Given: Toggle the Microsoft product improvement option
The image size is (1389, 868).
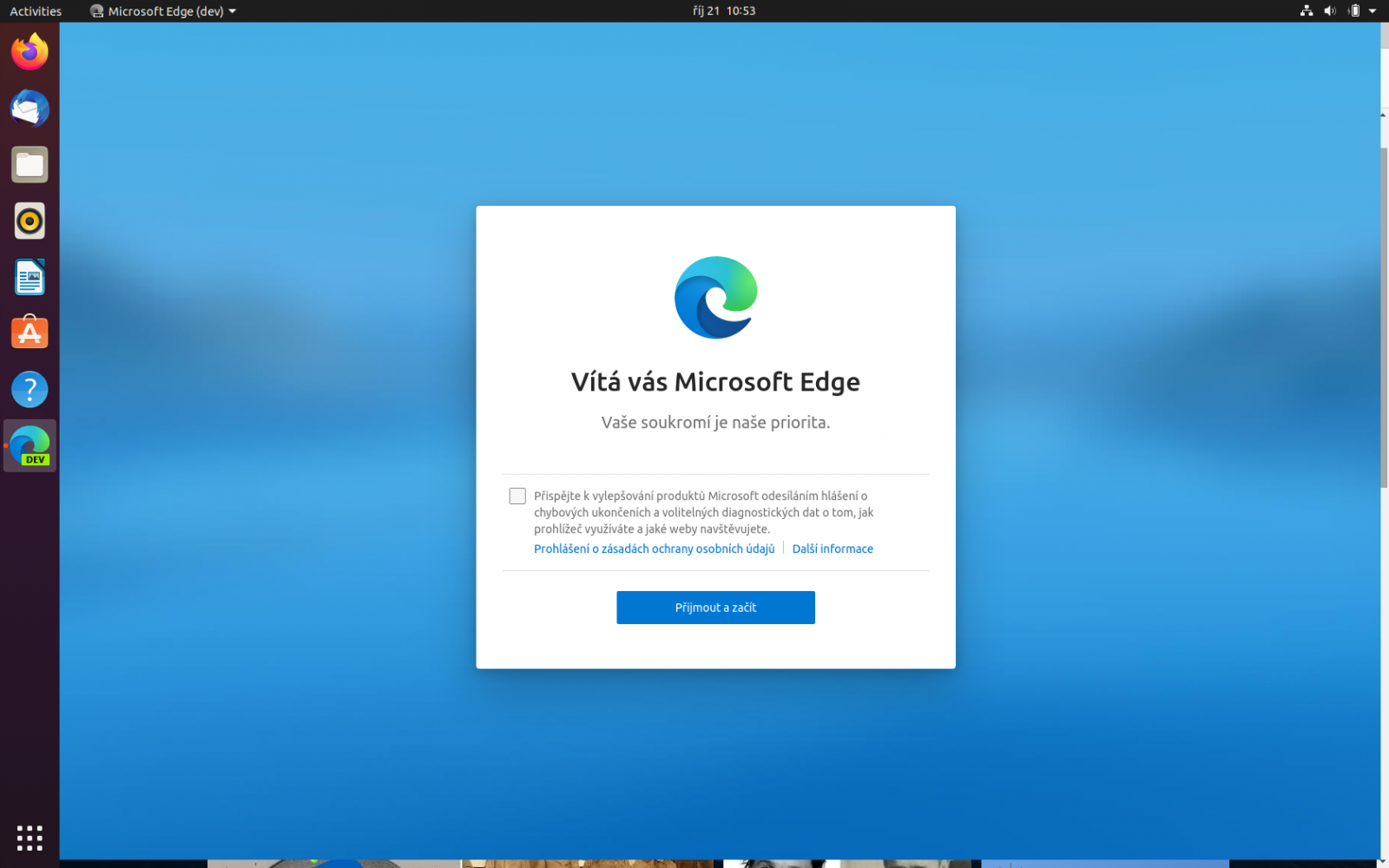Looking at the screenshot, I should [517, 496].
